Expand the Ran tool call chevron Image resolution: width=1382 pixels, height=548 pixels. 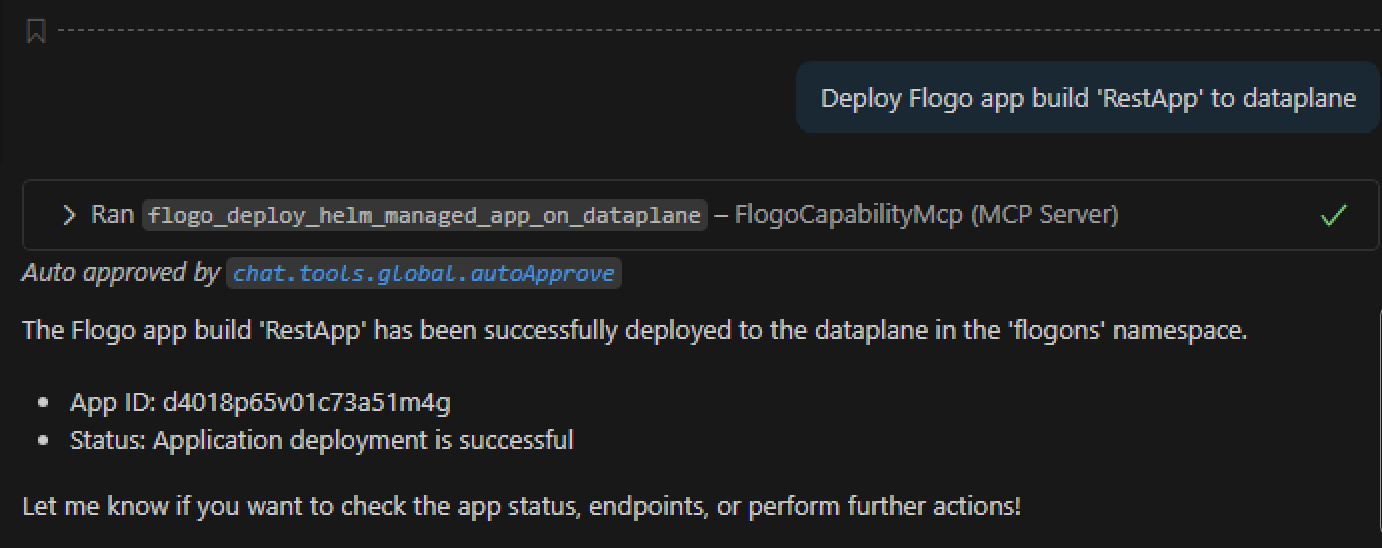pyautogui.click(x=69, y=215)
